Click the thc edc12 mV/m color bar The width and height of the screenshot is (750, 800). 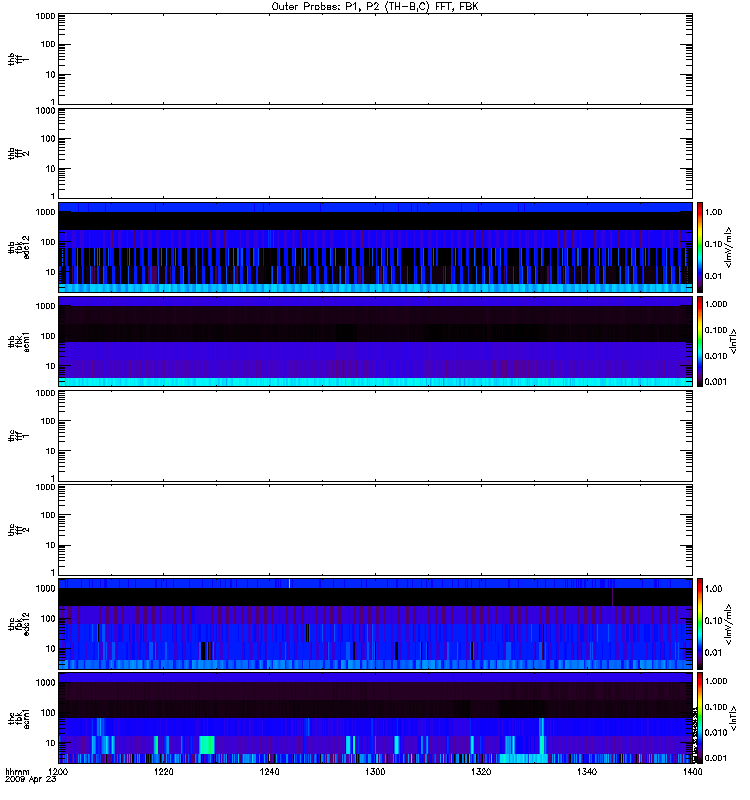700,623
